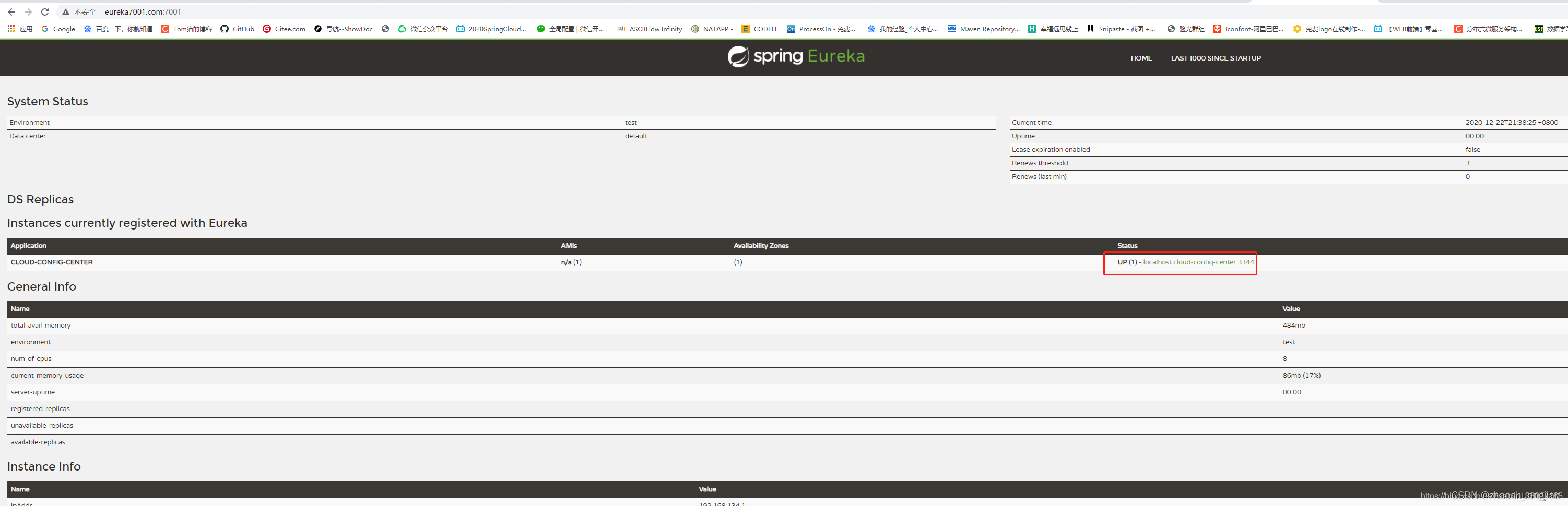Go to HOME in Eureka navbar
Viewport: 1568px width, 506px height.
click(x=1141, y=58)
